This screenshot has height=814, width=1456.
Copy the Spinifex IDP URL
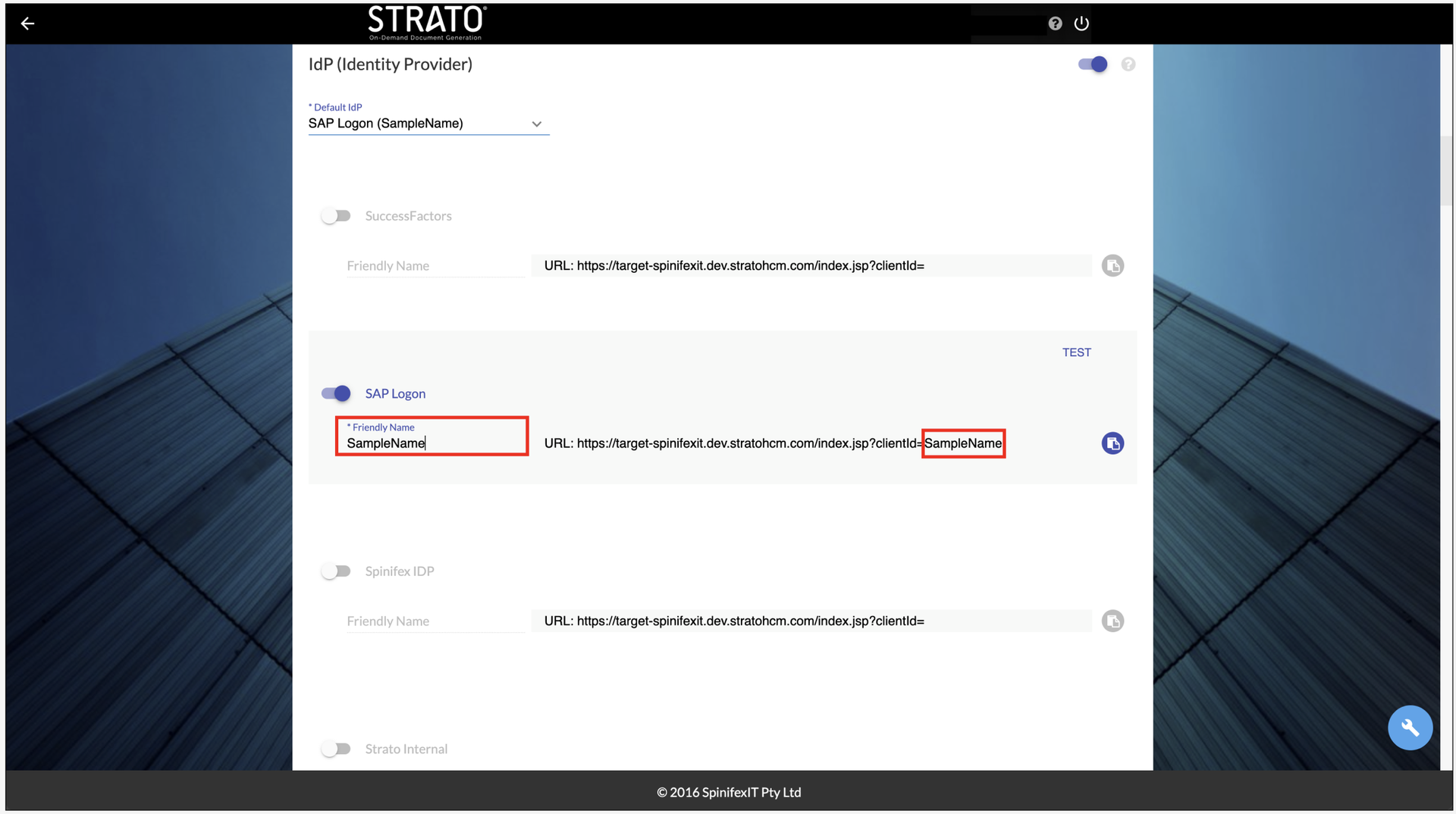(x=1112, y=621)
